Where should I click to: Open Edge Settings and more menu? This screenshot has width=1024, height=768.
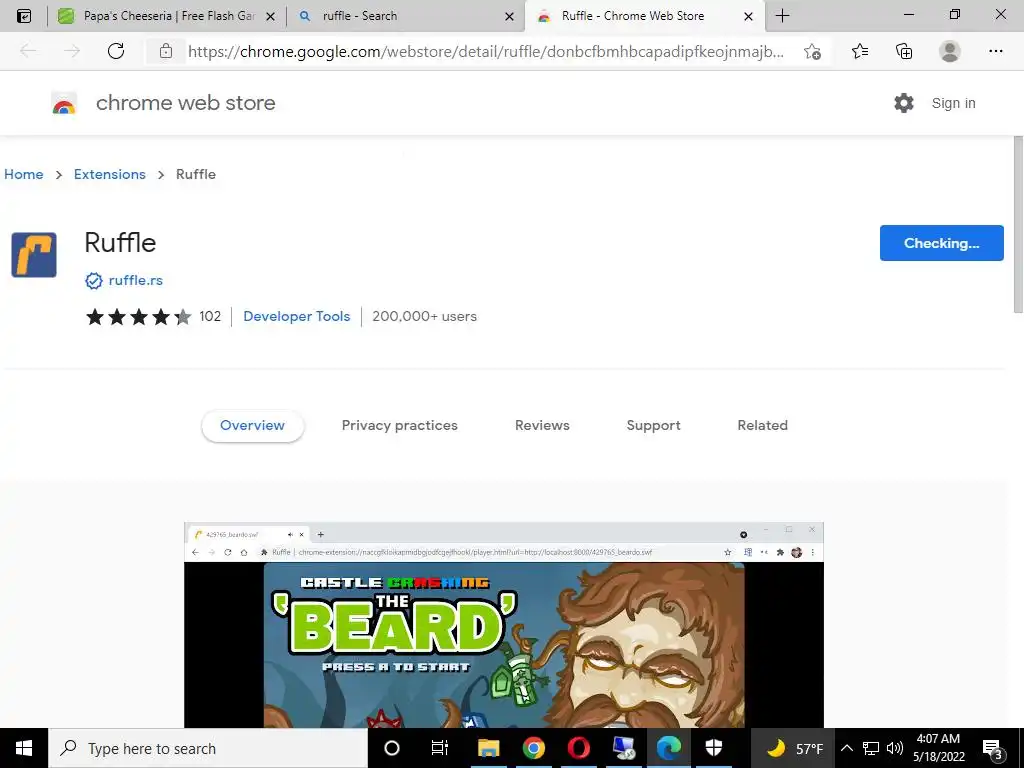[x=995, y=51]
